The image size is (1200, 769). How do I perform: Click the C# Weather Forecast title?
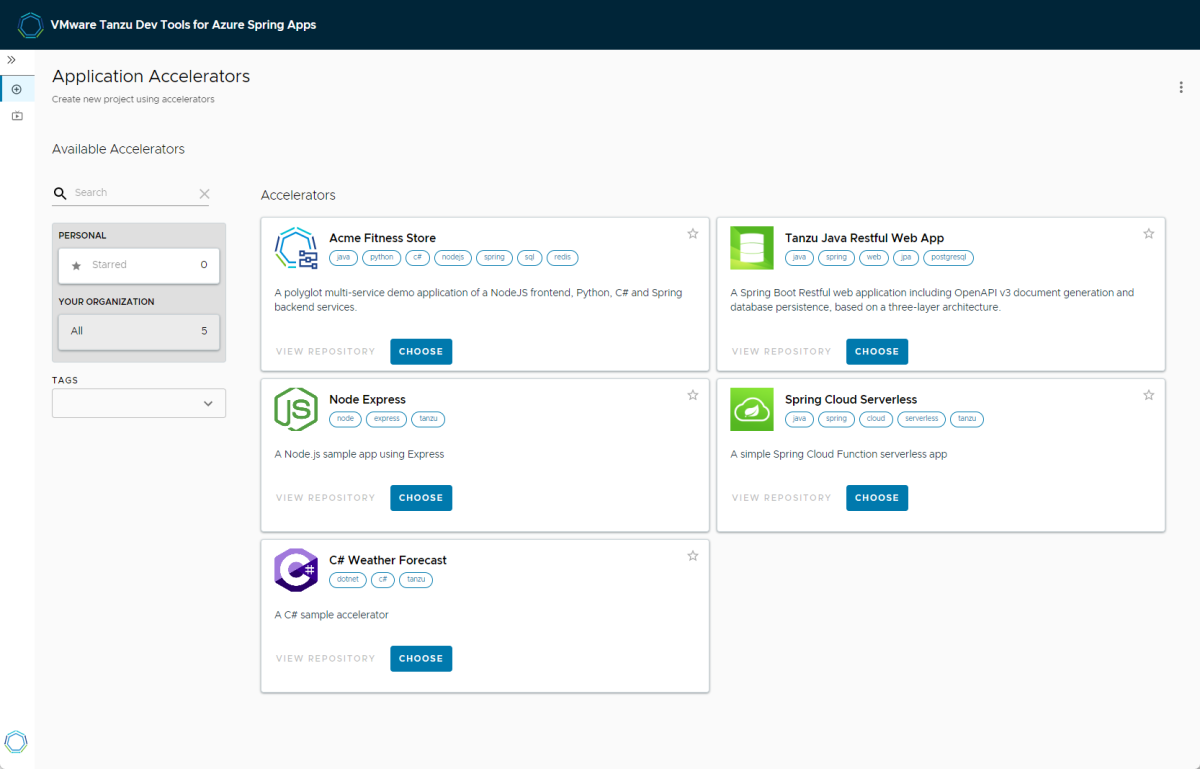[388, 560]
